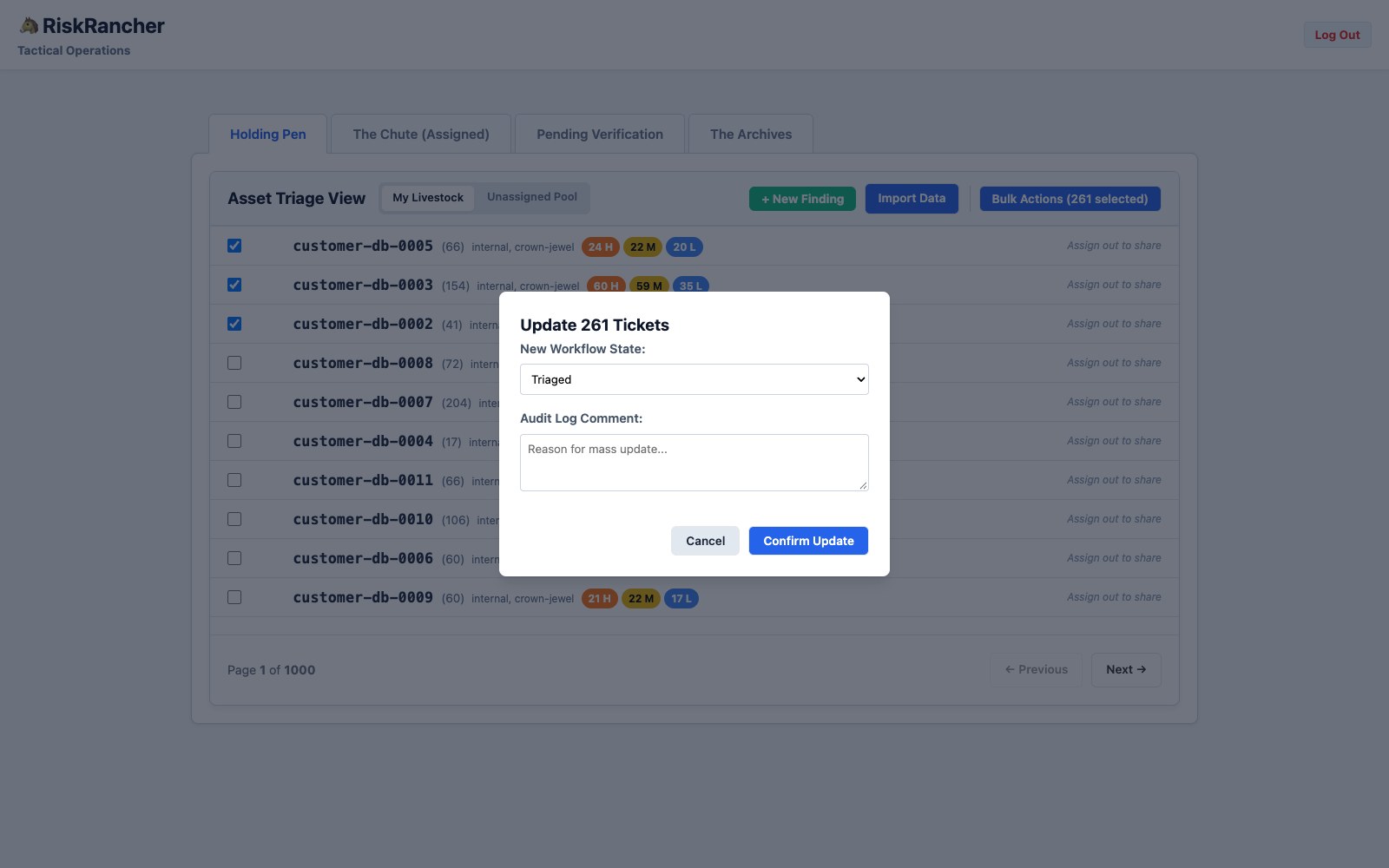
Task: Check the customer-db-0010 checkbox
Action: [234, 519]
